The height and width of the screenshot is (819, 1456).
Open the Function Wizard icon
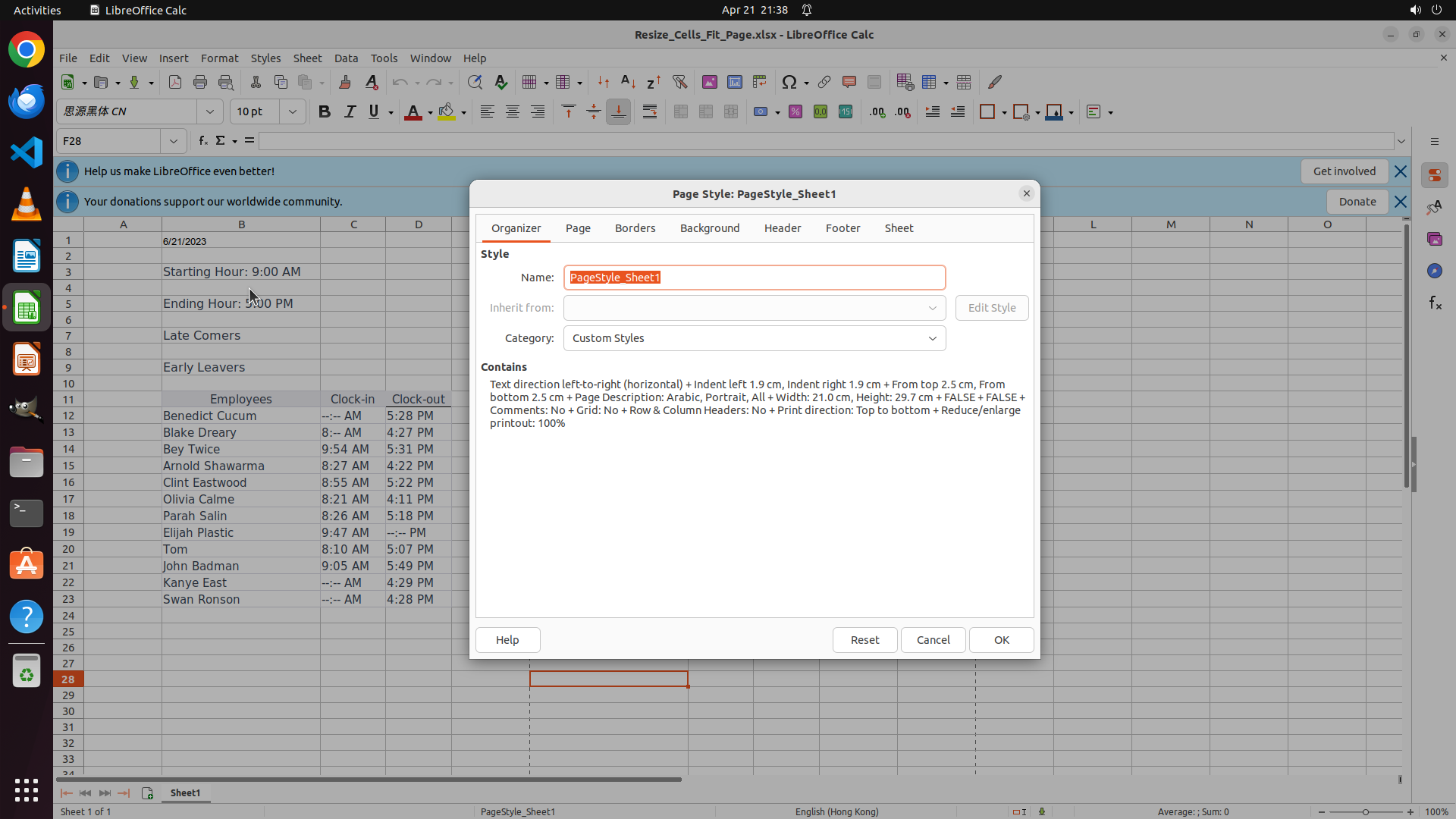pos(202,141)
